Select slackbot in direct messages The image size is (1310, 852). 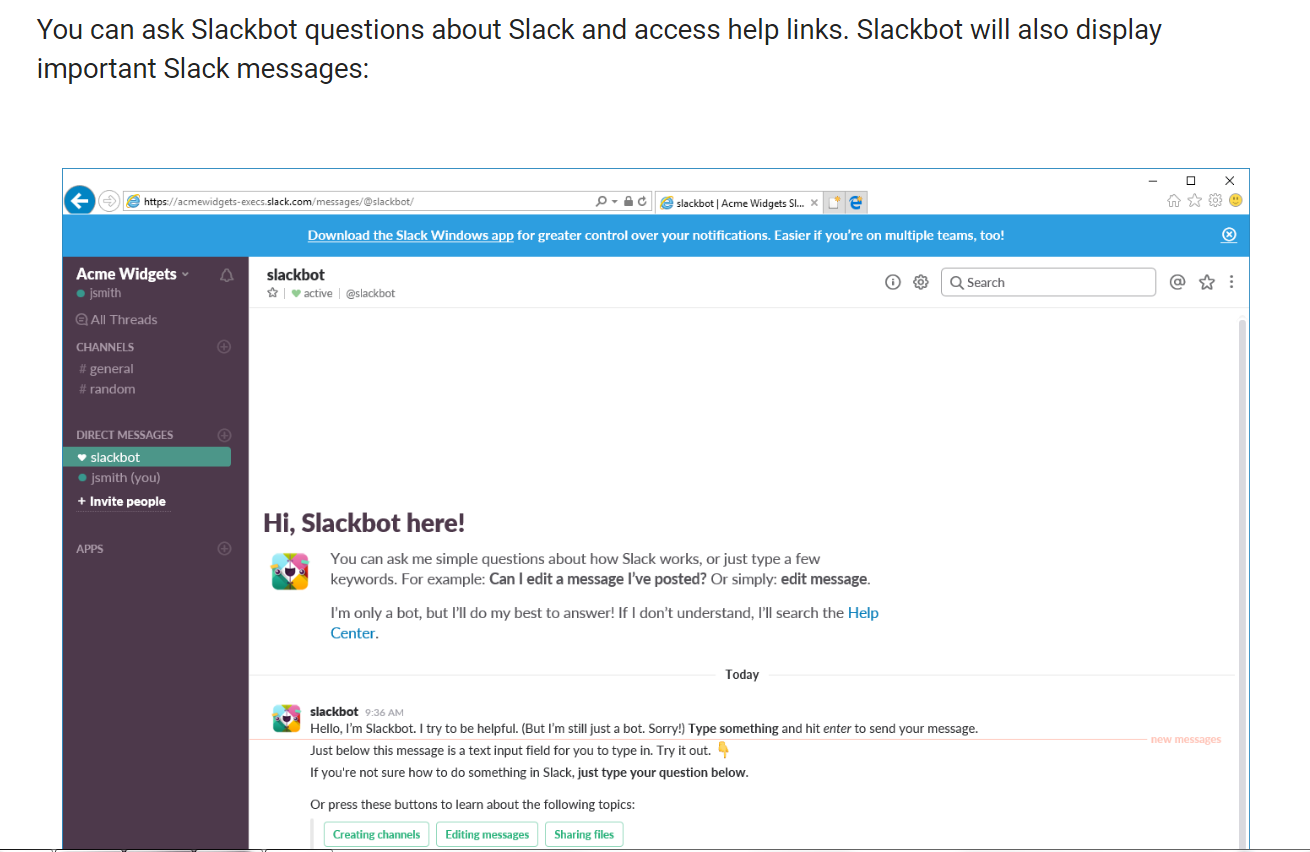(147, 457)
